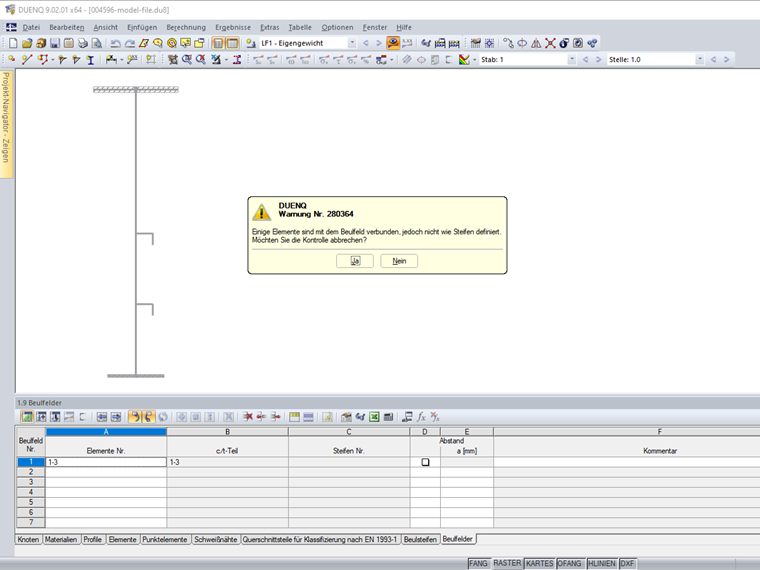This screenshot has width=760, height=570.
Task: Open the Optionen menu
Action: point(337,28)
